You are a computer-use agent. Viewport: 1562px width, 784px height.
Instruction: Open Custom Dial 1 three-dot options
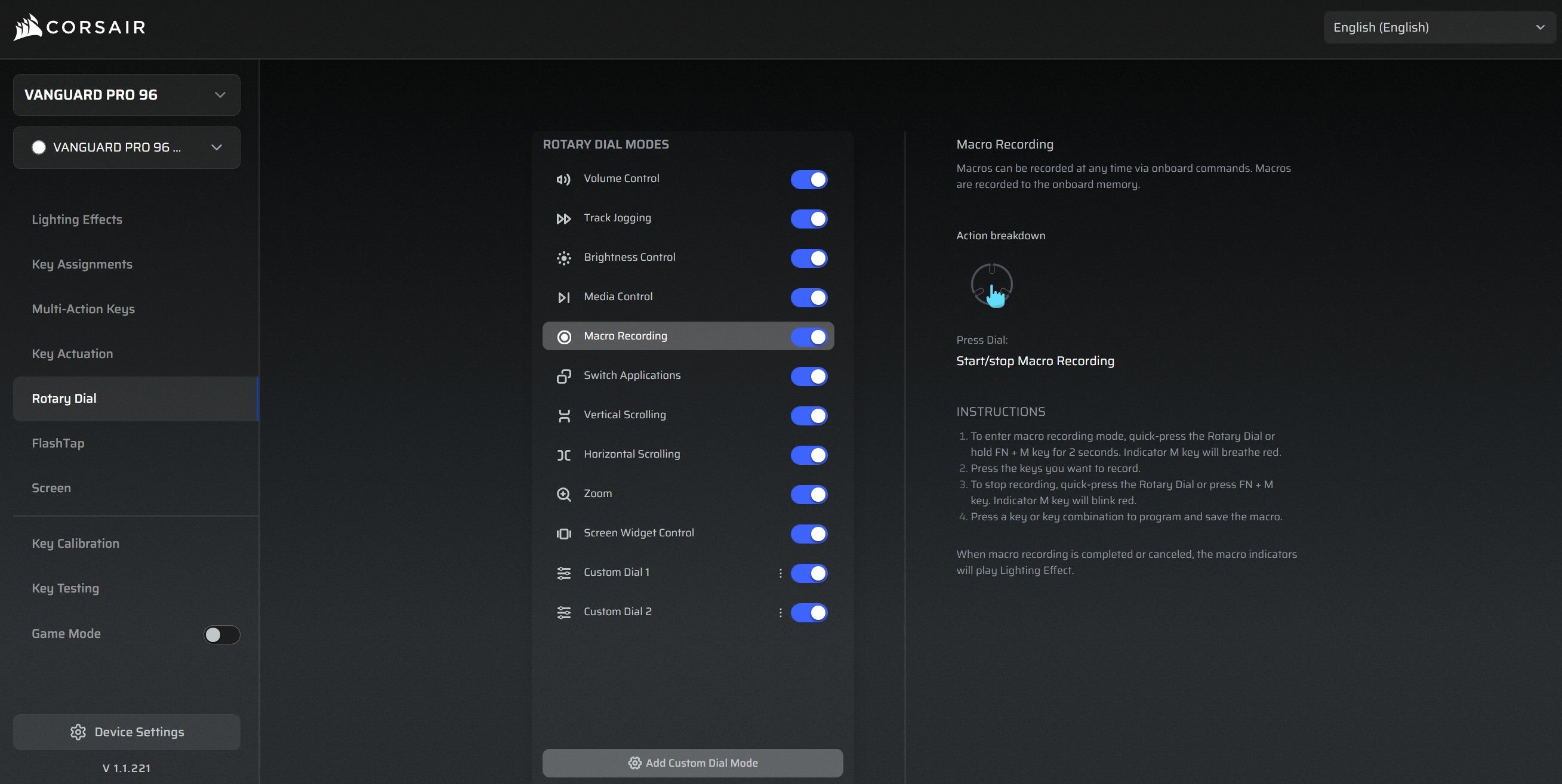[x=780, y=573]
